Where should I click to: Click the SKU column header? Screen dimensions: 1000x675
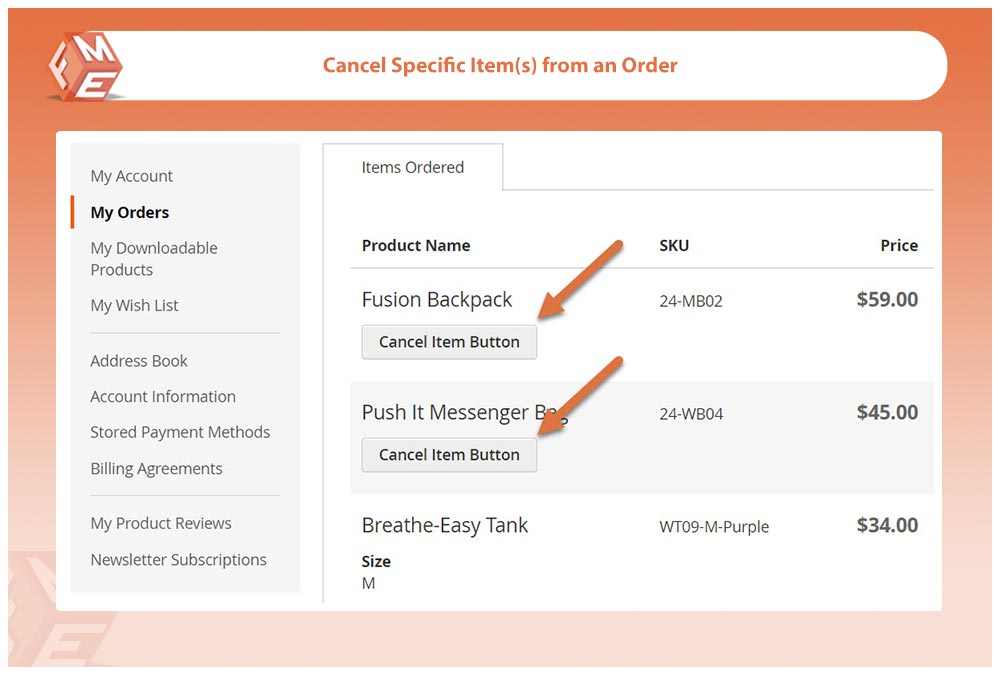[674, 246]
